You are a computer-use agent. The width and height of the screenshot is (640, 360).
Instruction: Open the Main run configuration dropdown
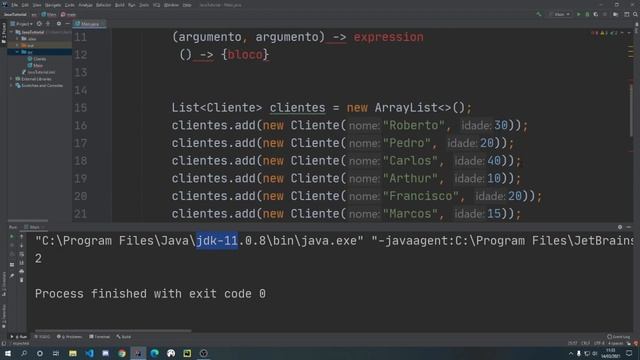coord(560,14)
